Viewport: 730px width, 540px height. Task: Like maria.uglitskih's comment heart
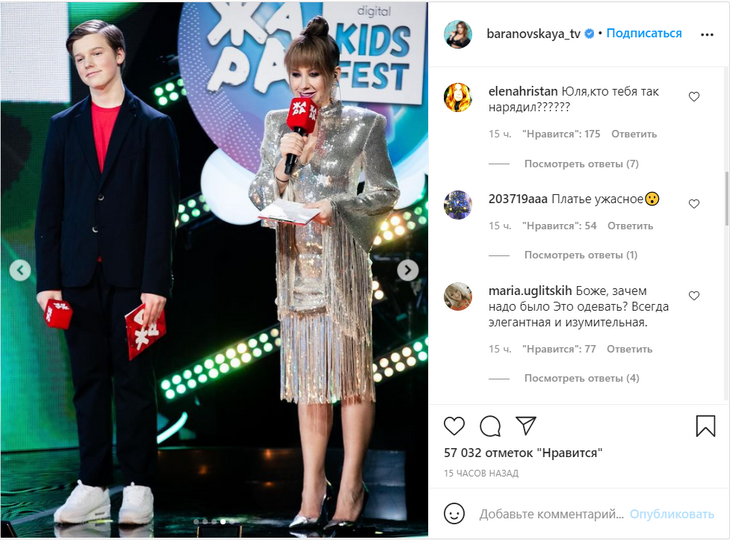click(694, 296)
